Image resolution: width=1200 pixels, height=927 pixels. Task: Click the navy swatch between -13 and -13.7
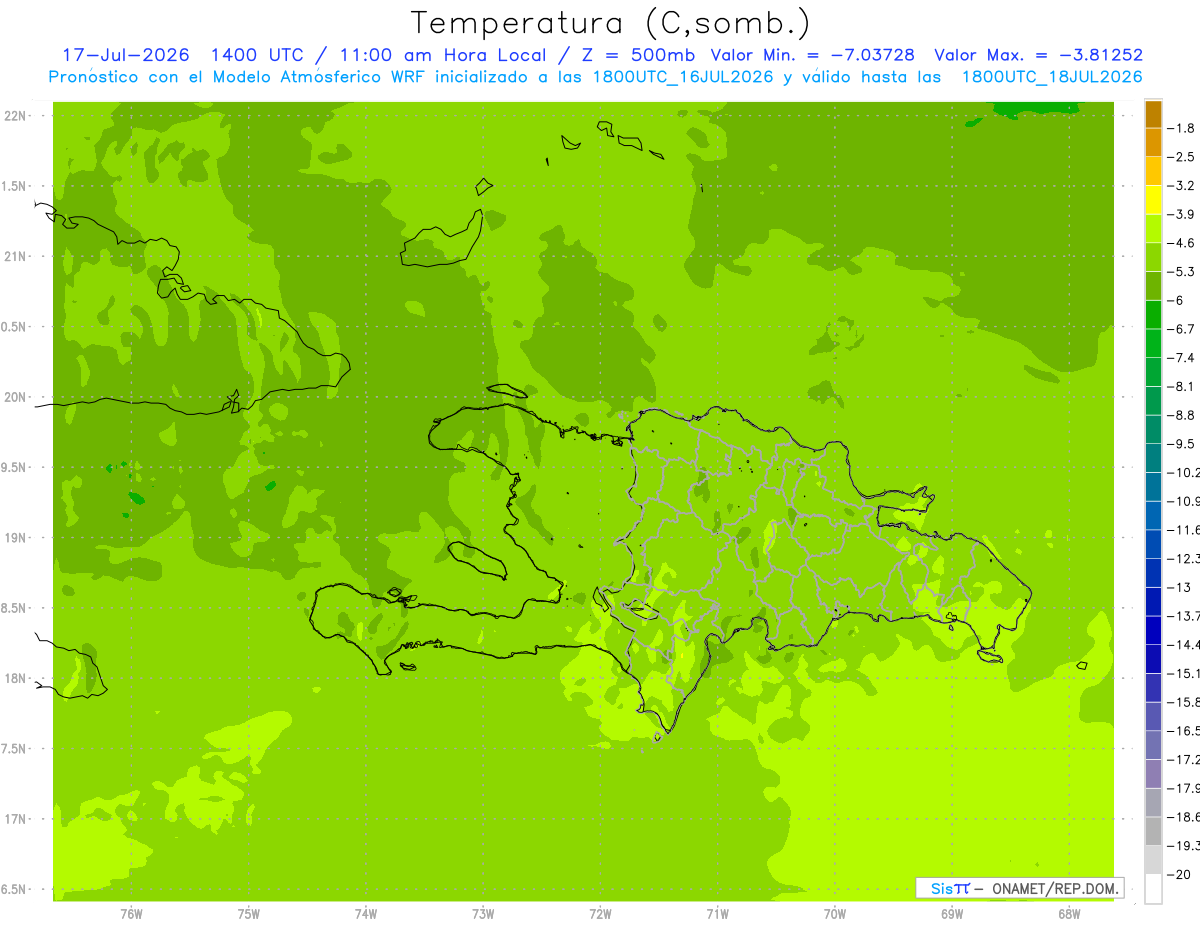click(x=1153, y=601)
